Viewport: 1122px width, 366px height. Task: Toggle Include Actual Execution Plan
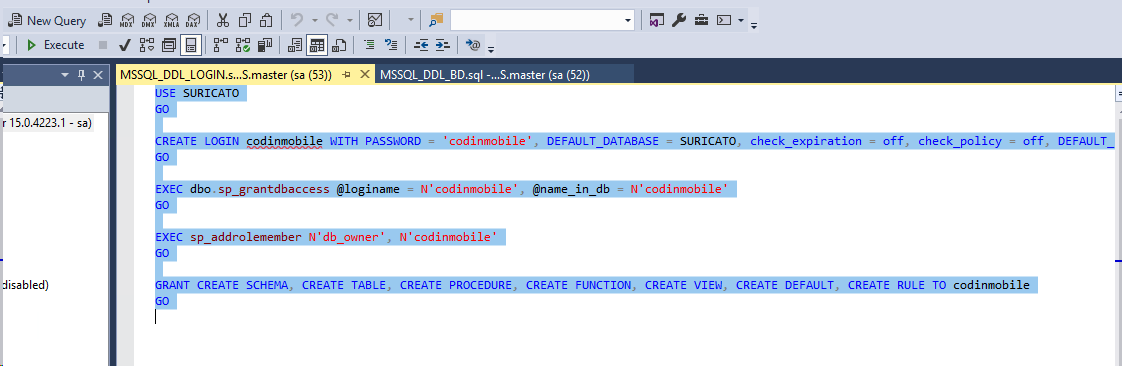point(220,45)
